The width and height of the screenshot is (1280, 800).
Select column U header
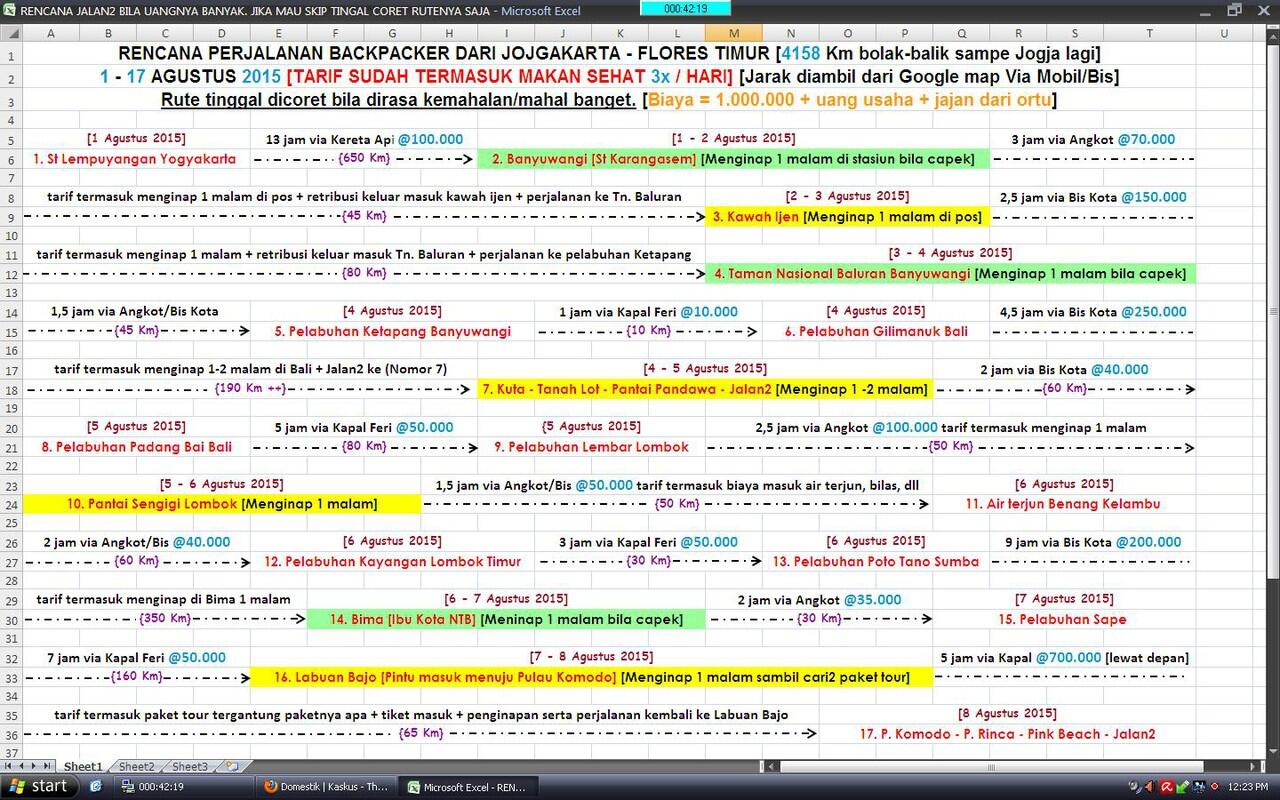(1224, 33)
